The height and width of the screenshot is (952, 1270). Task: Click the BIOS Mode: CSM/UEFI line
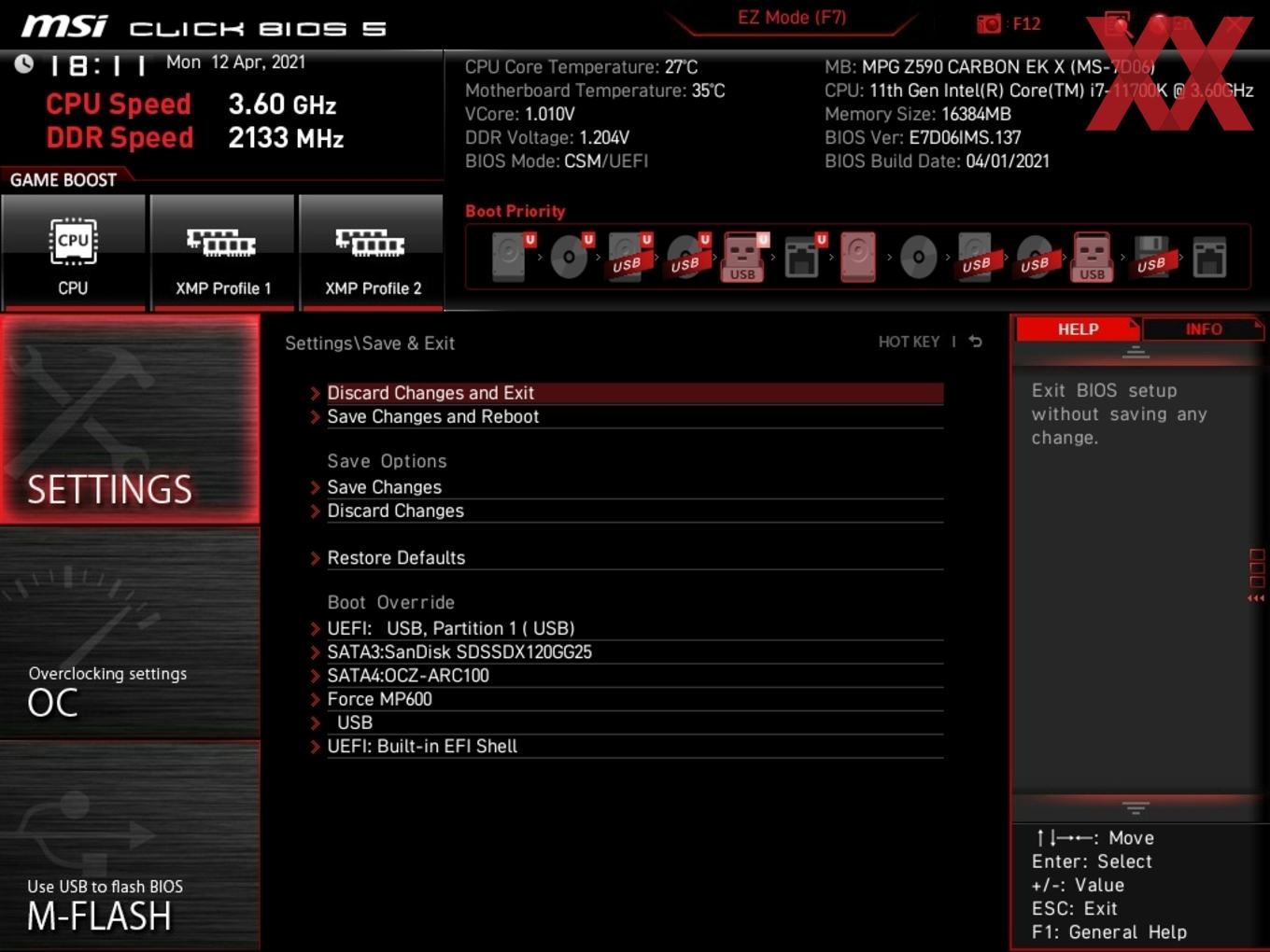tap(557, 161)
